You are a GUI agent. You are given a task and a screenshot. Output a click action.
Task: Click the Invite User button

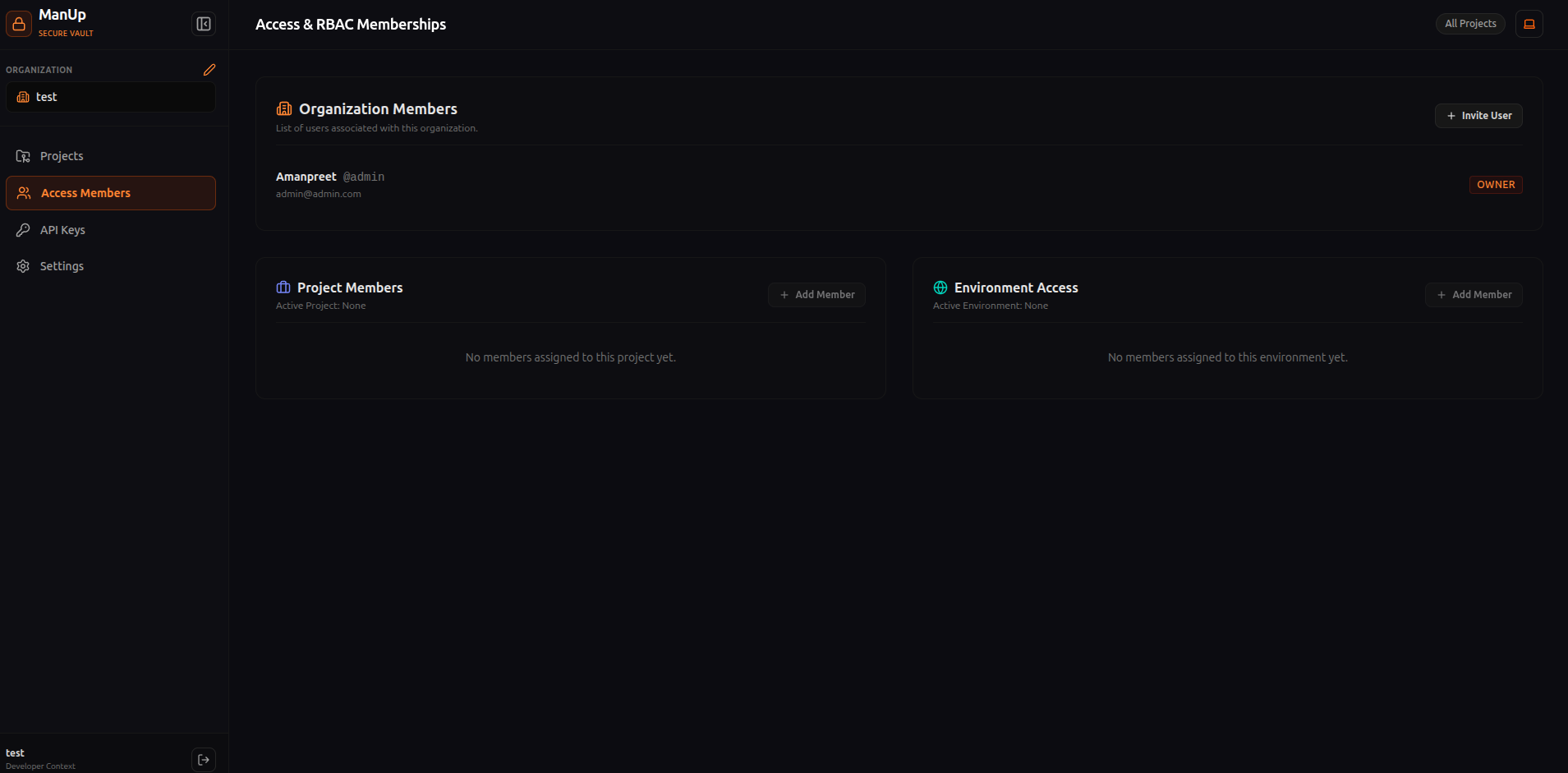click(1478, 116)
